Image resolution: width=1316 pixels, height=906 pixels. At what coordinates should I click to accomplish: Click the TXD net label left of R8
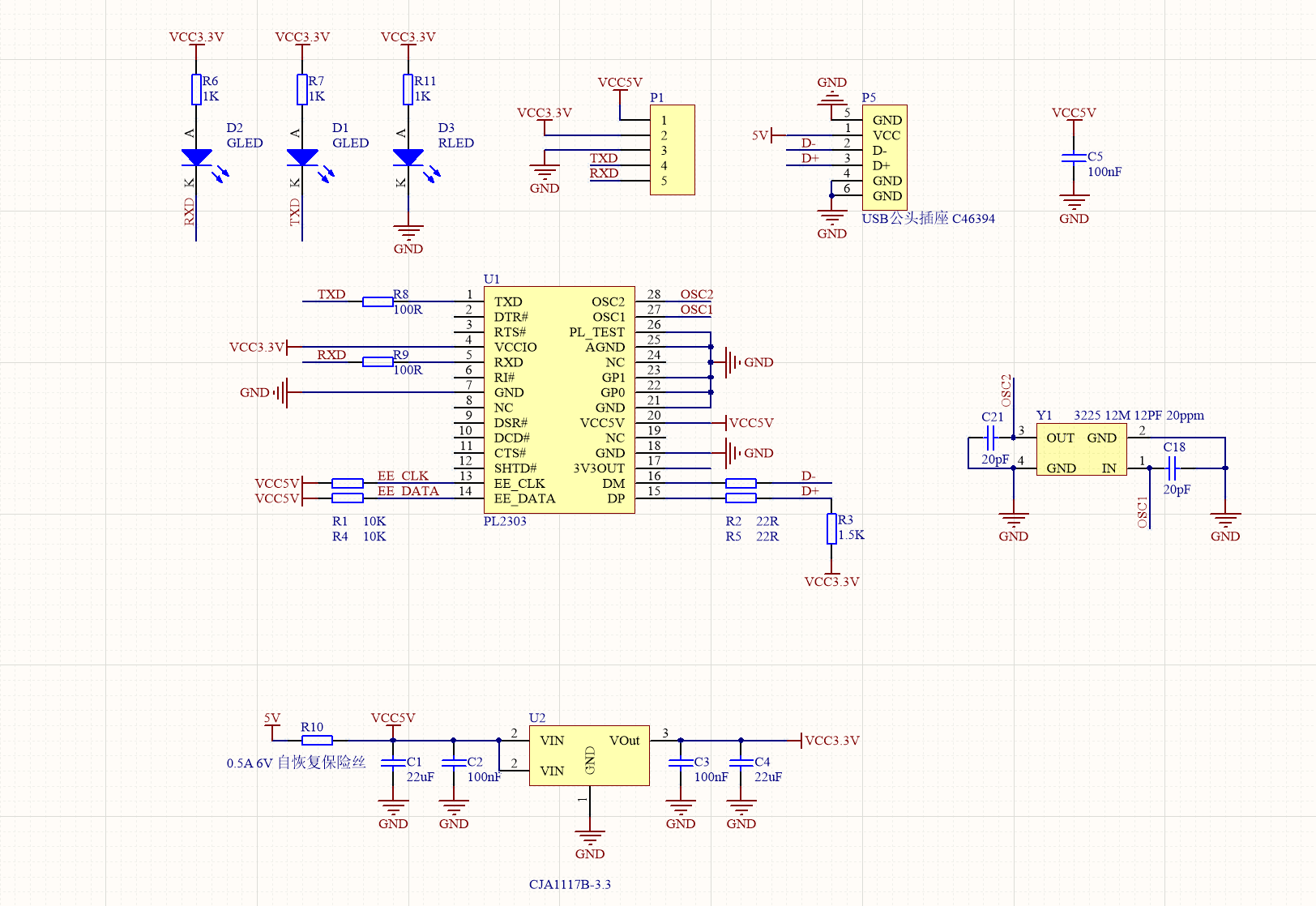pos(331,294)
